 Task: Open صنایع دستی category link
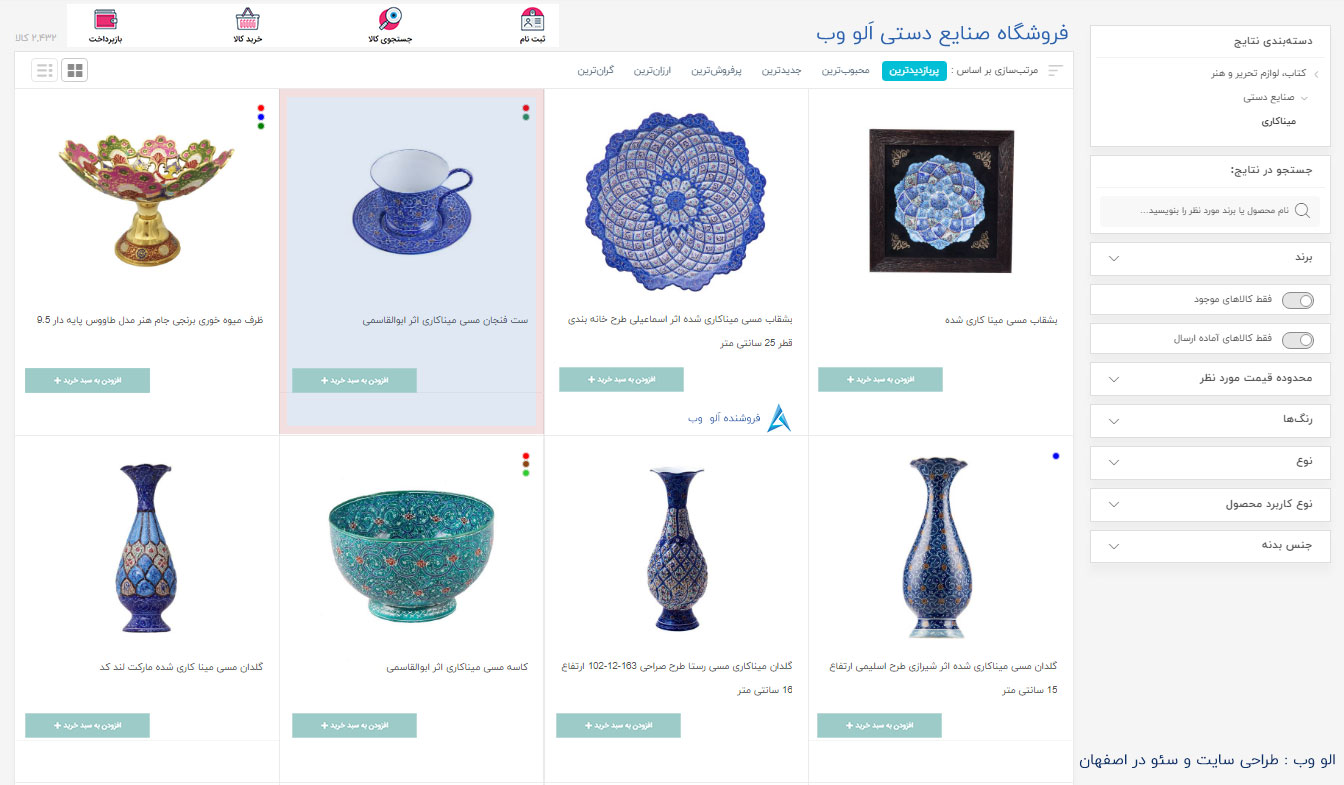tap(1269, 98)
